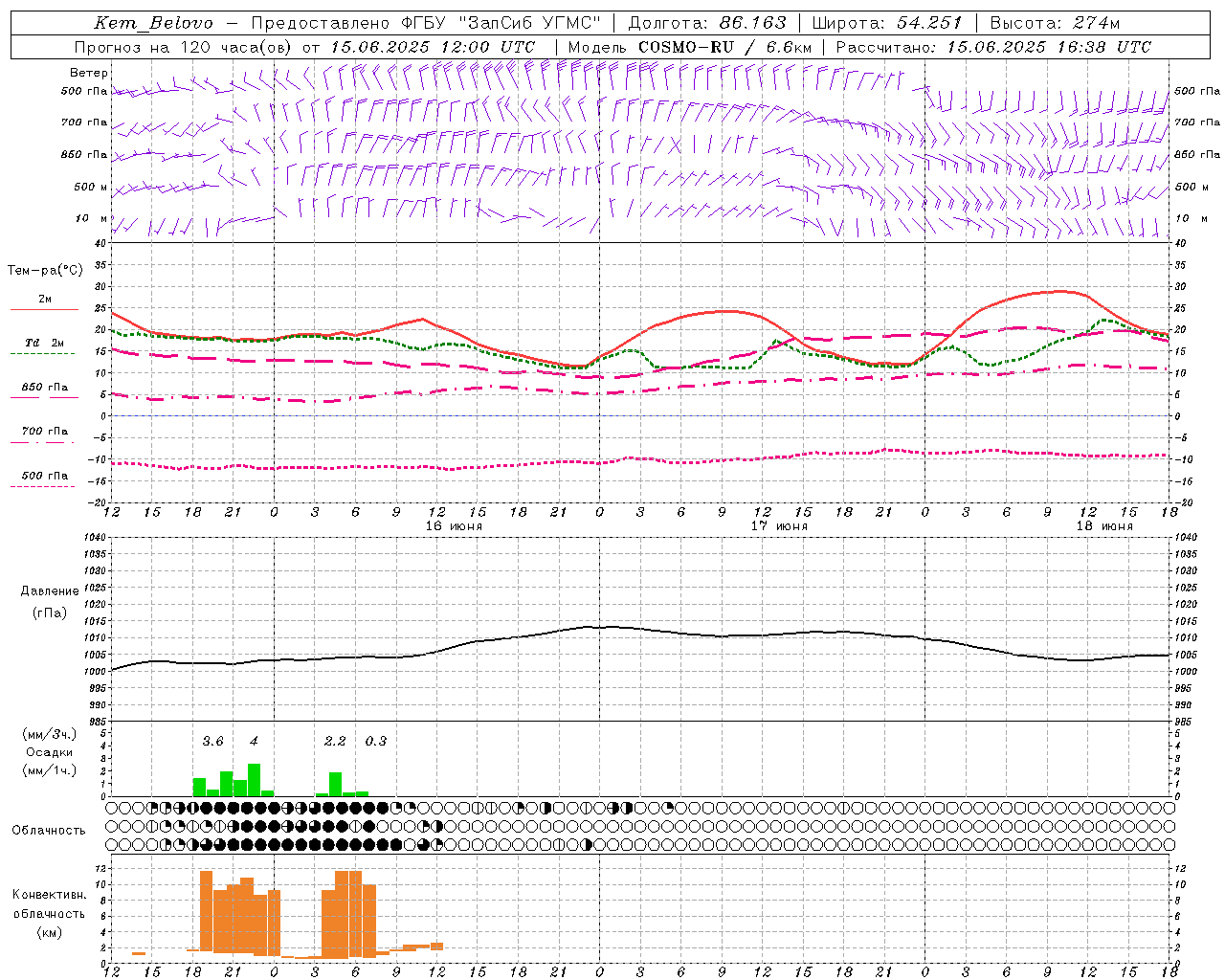Click "500 гПа" in the temperature legend

45,476
